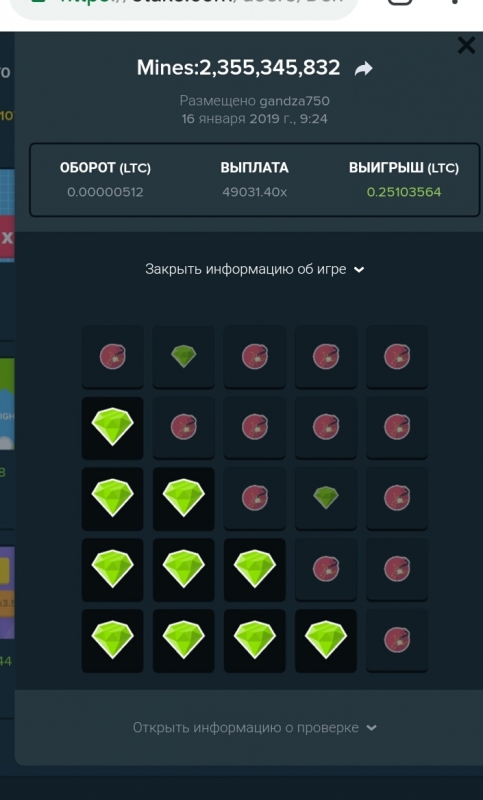Click the username gandza750
483x800 pixels.
(x=294, y=101)
